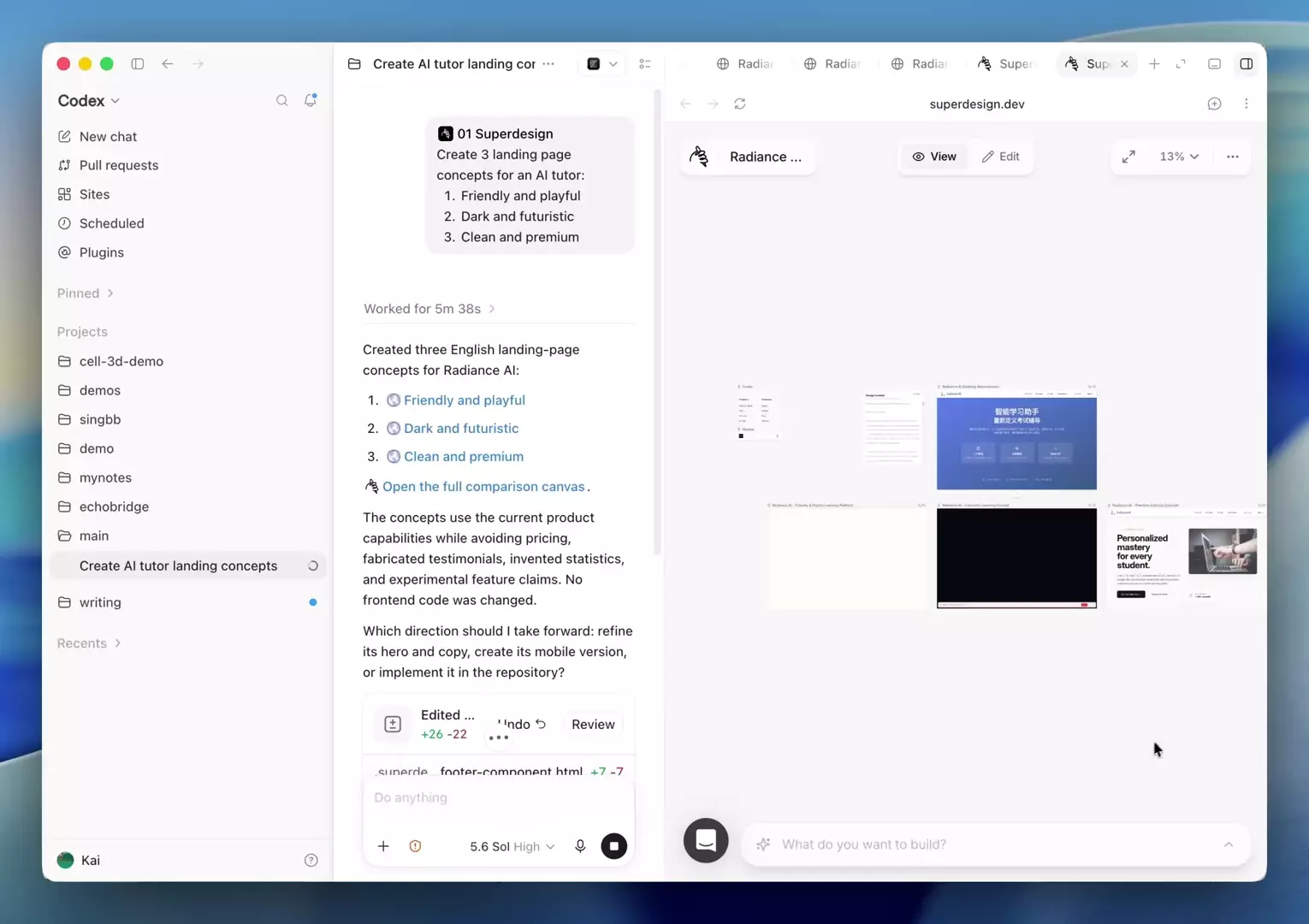Add an attachment with the plus icon
This screenshot has height=924, width=1309.
pyautogui.click(x=383, y=846)
